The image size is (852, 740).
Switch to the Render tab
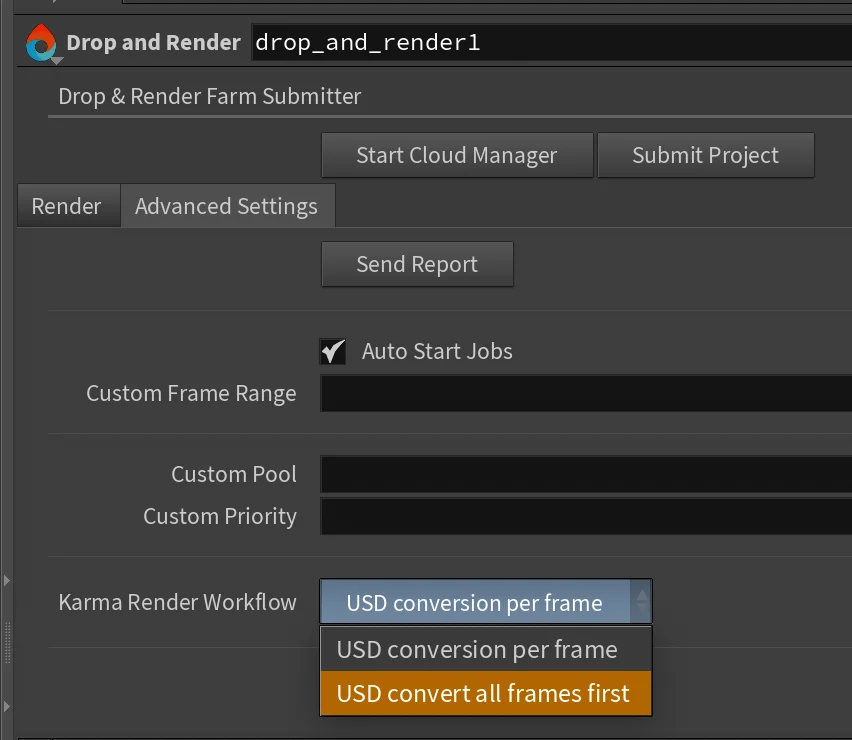(x=67, y=206)
